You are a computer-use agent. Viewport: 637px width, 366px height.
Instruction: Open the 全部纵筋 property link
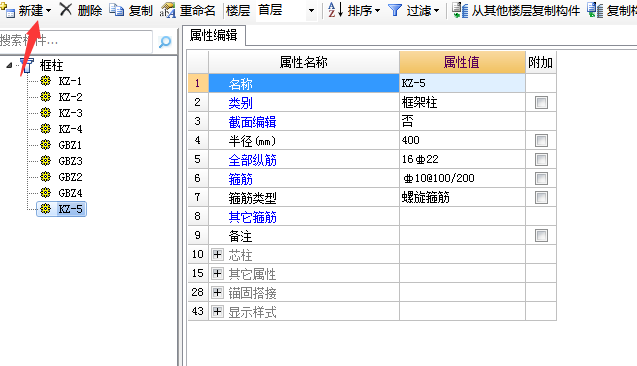point(252,160)
